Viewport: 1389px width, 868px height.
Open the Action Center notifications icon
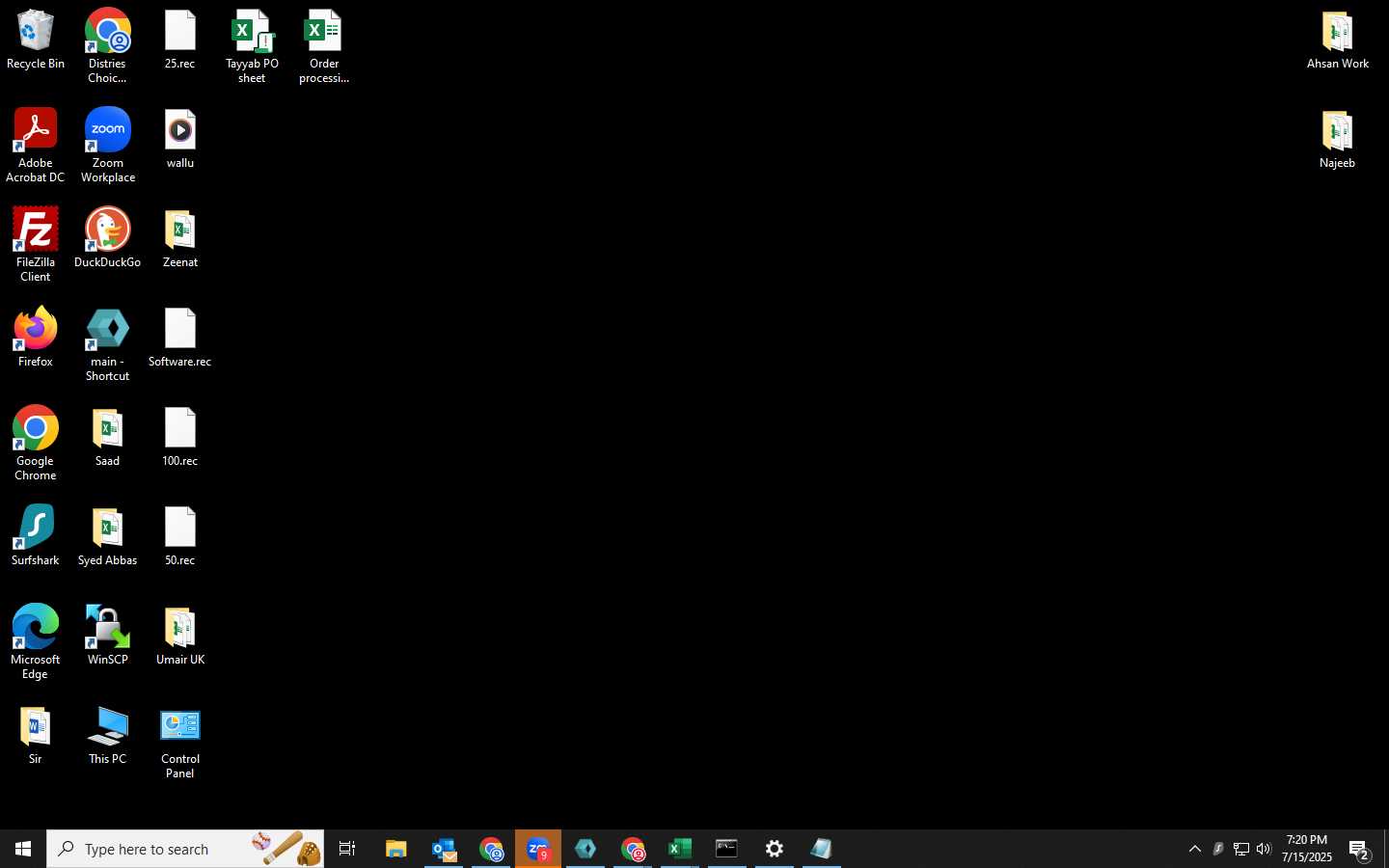pyautogui.click(x=1360, y=850)
